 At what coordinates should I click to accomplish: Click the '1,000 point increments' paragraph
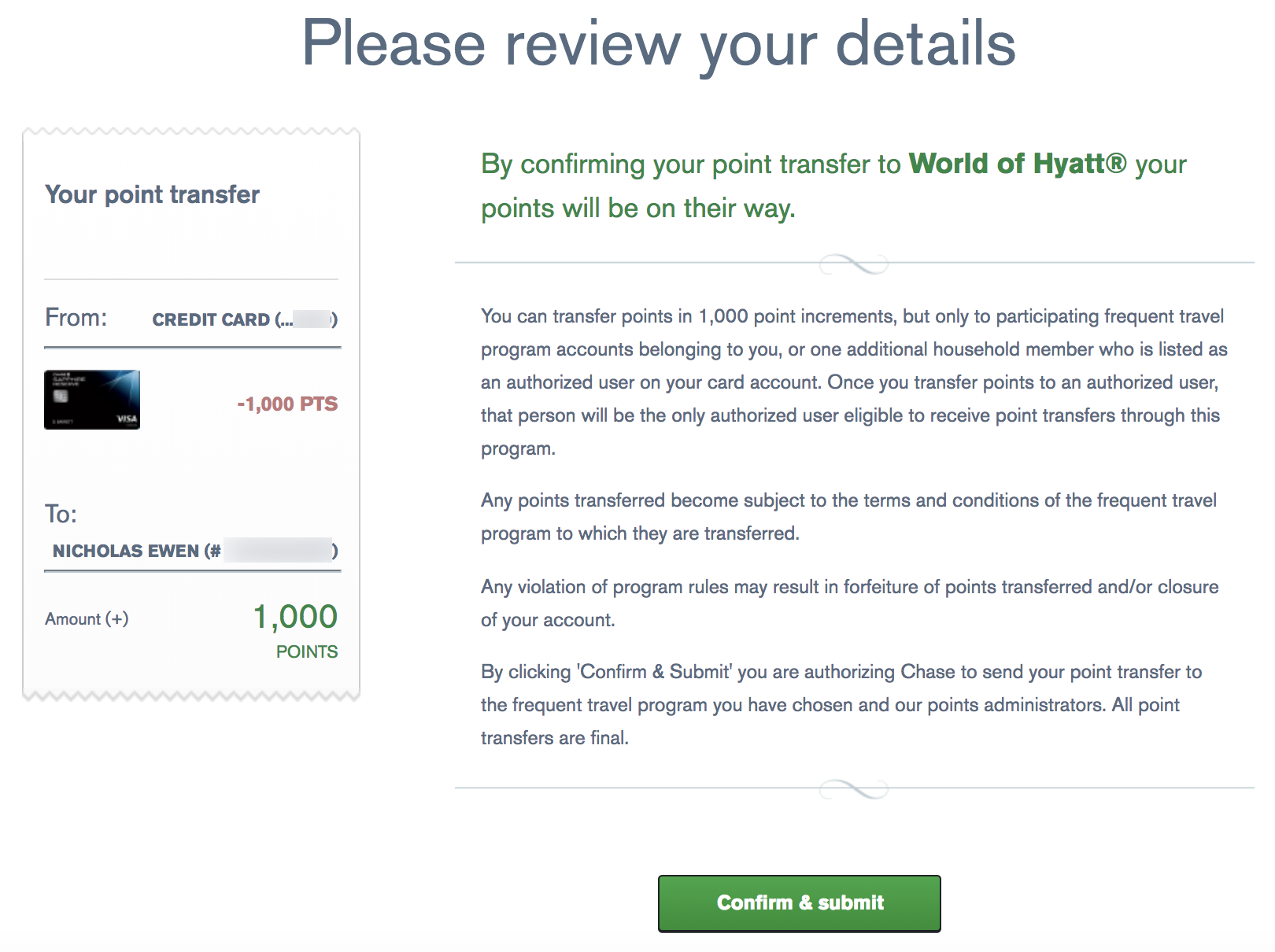854,382
